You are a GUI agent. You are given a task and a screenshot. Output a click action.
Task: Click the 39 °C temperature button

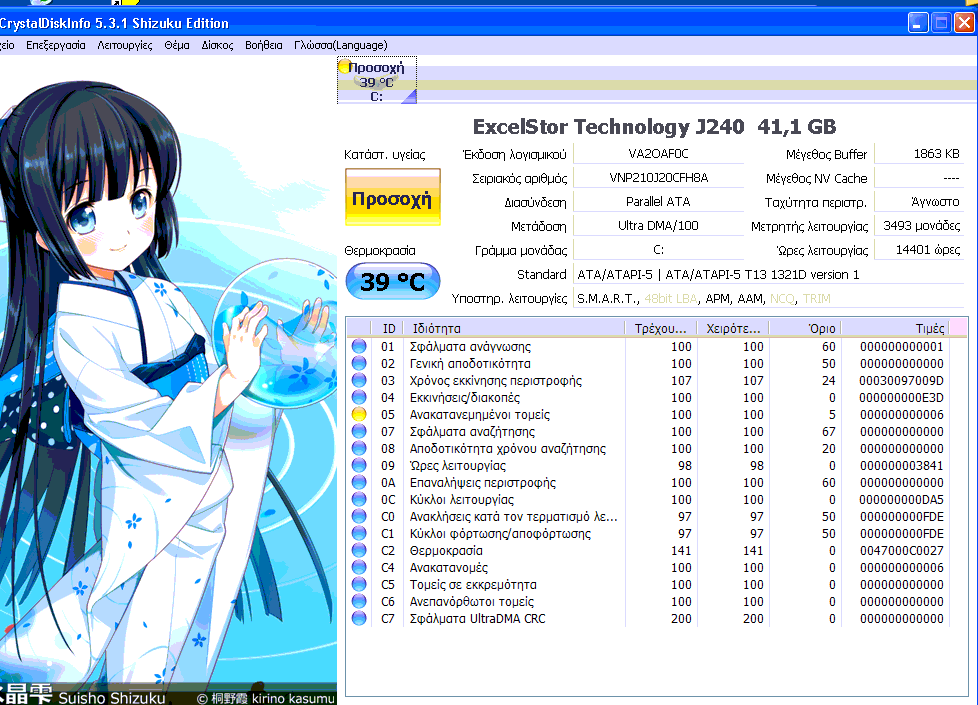(x=392, y=281)
